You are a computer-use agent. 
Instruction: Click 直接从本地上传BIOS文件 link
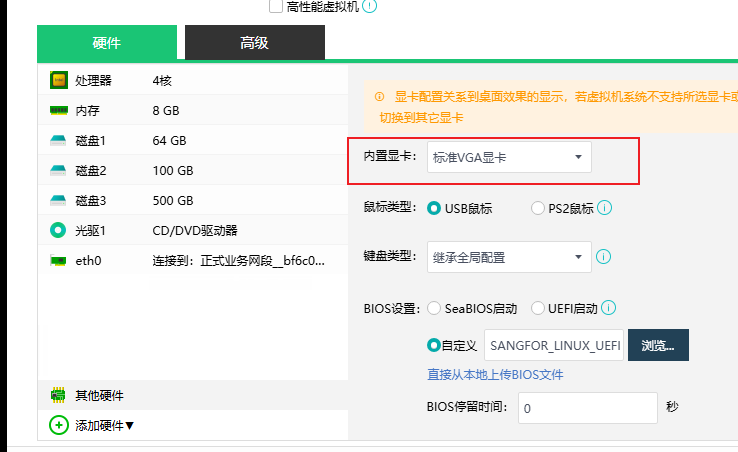[x=495, y=374]
